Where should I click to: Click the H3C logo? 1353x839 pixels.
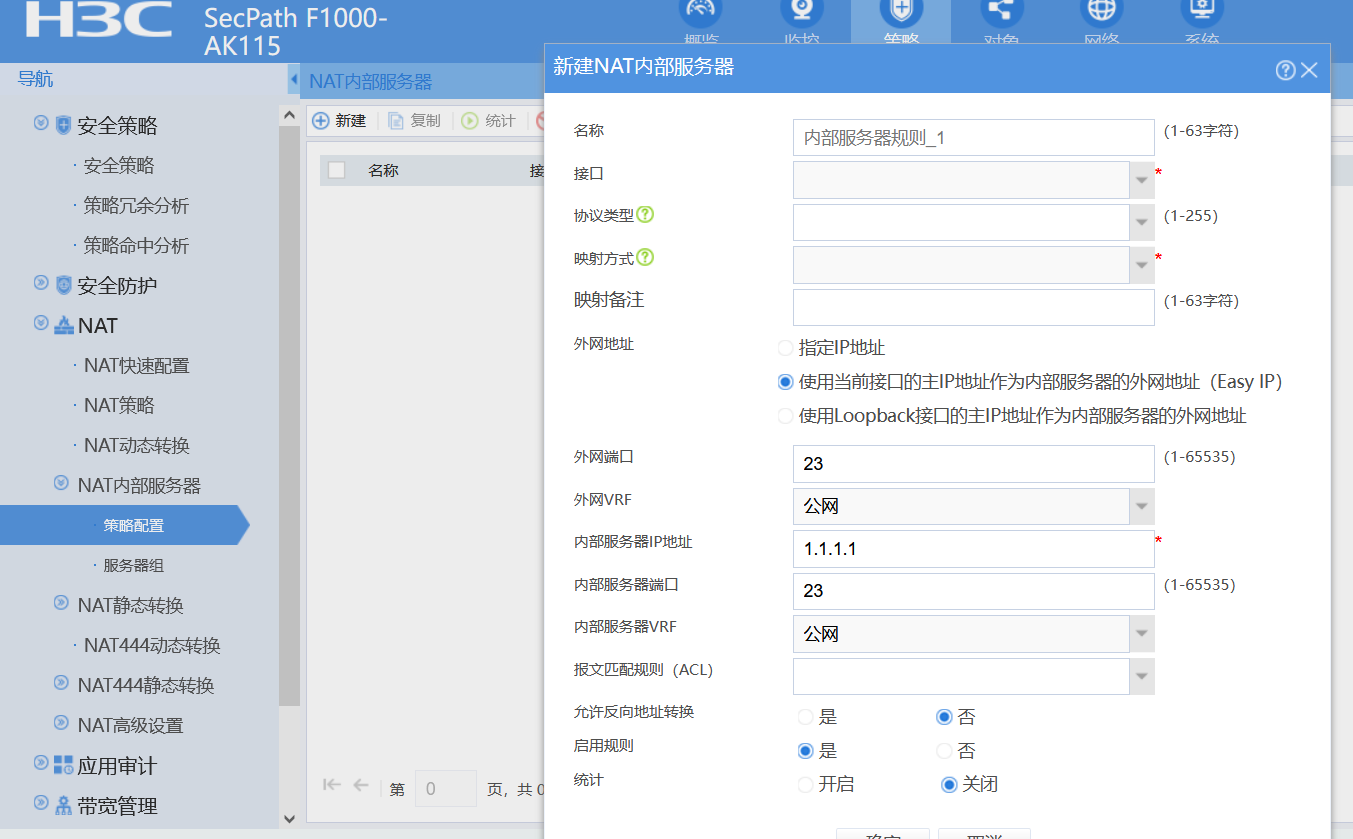point(98,19)
